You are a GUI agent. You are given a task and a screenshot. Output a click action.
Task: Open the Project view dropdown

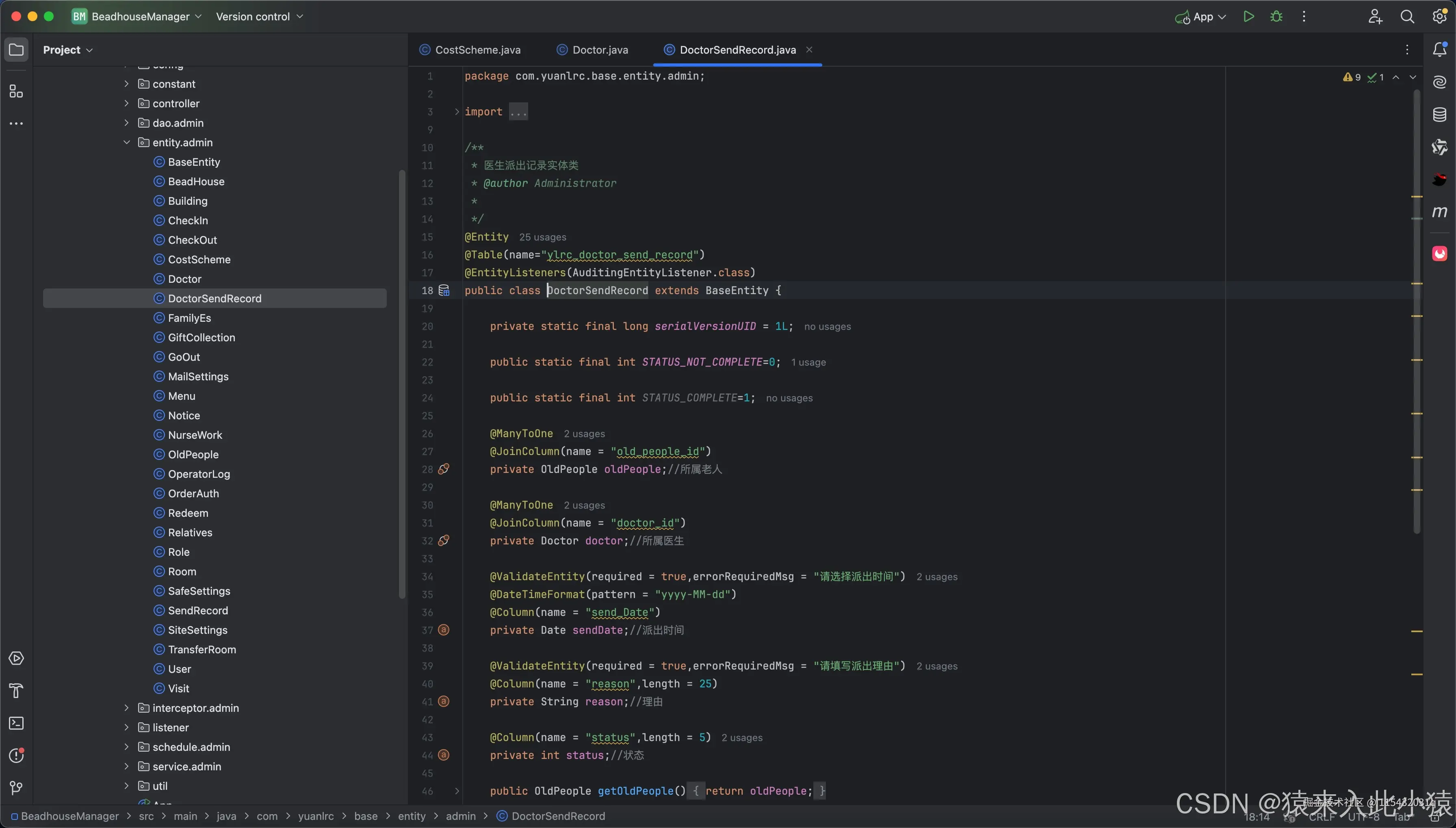(68, 50)
